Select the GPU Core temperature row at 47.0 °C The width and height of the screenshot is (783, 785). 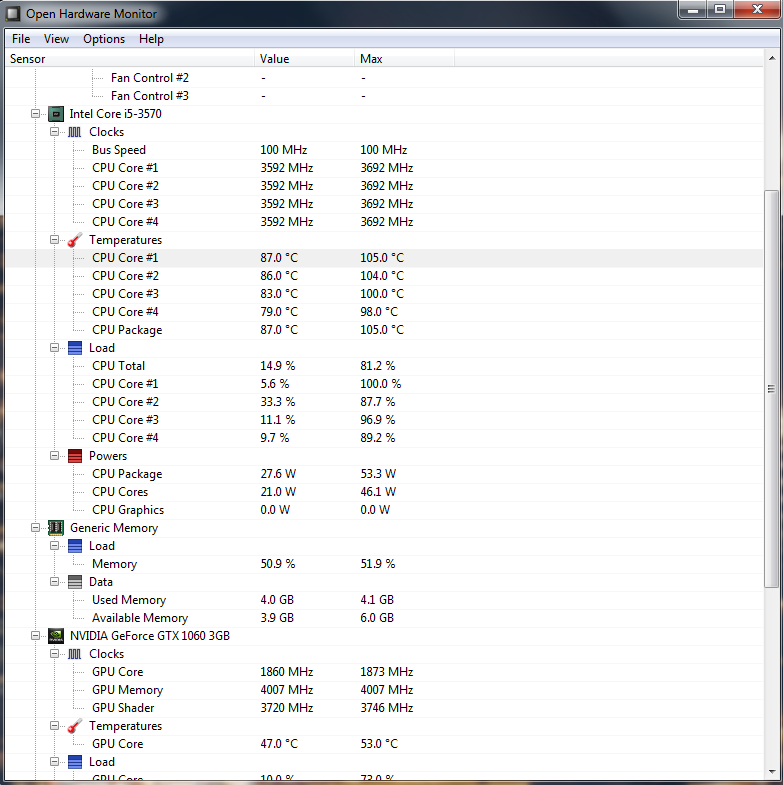384,744
